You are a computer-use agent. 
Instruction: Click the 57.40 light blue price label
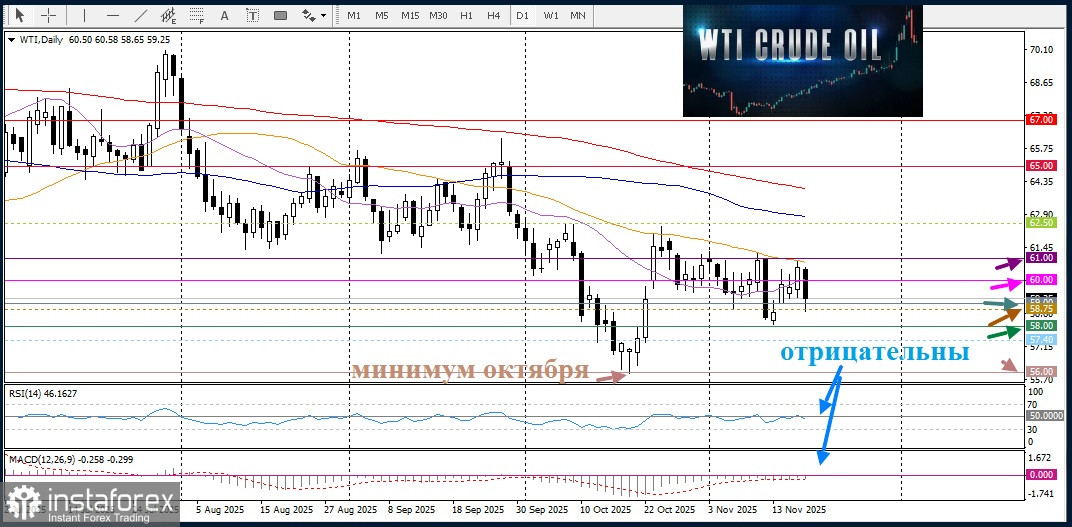coord(1041,339)
